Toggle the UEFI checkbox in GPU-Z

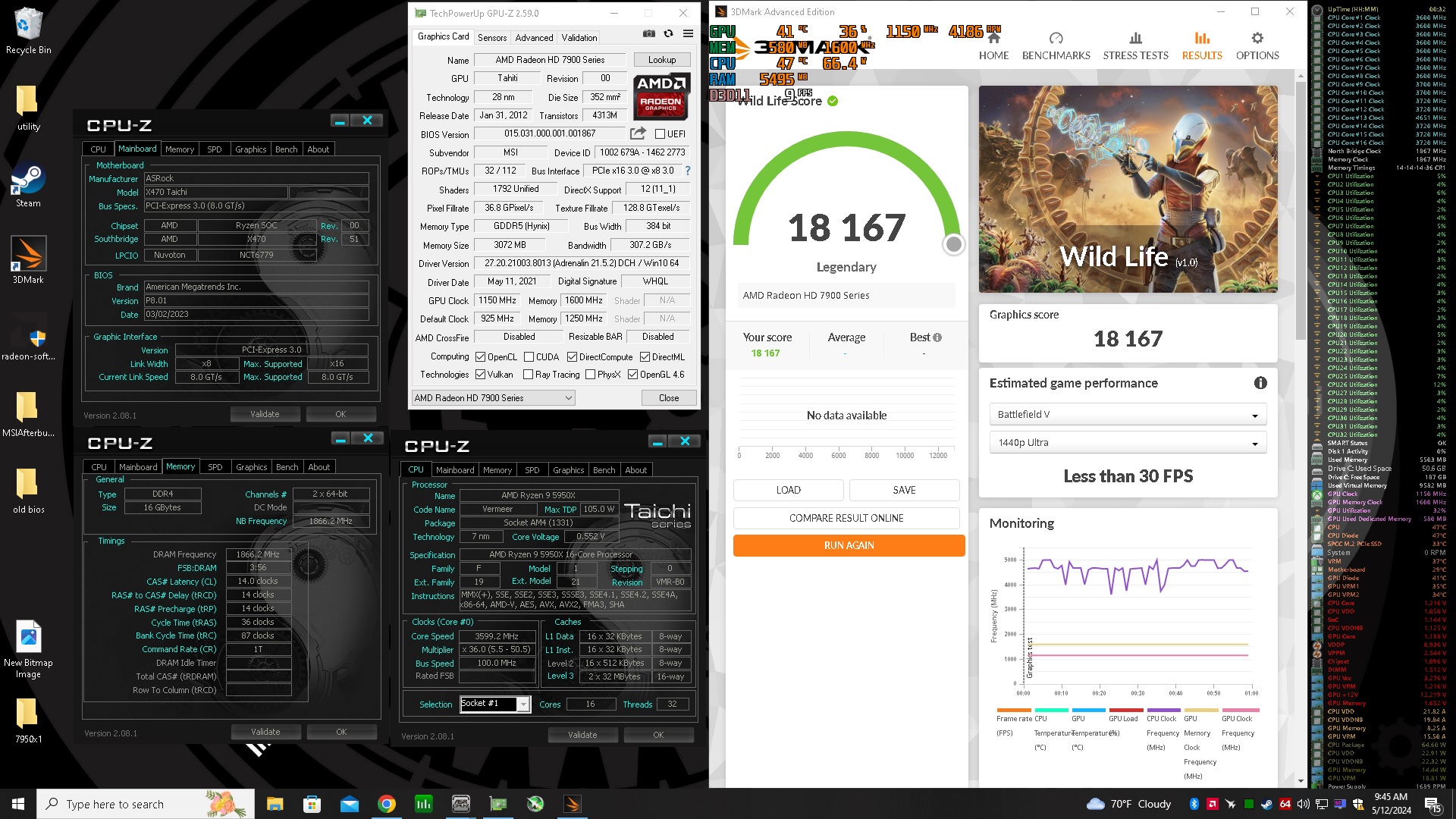(660, 134)
